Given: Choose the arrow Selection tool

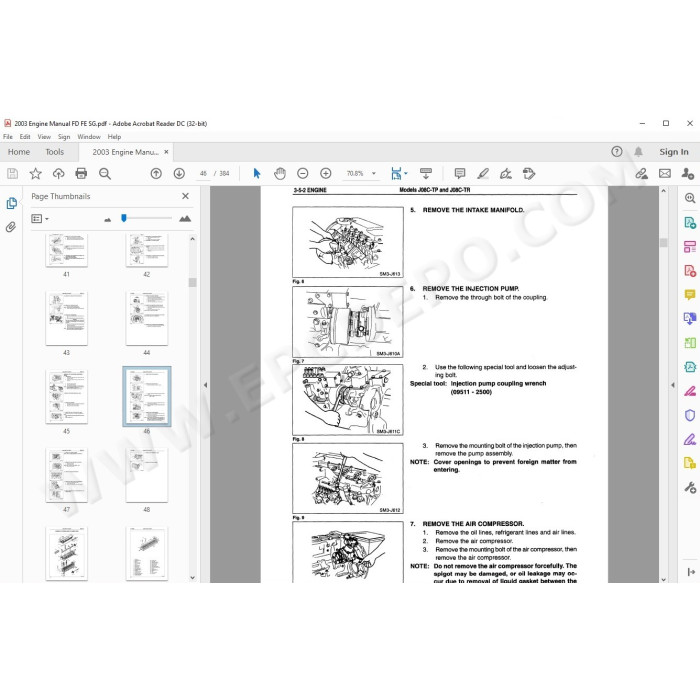Looking at the screenshot, I should pyautogui.click(x=257, y=173).
